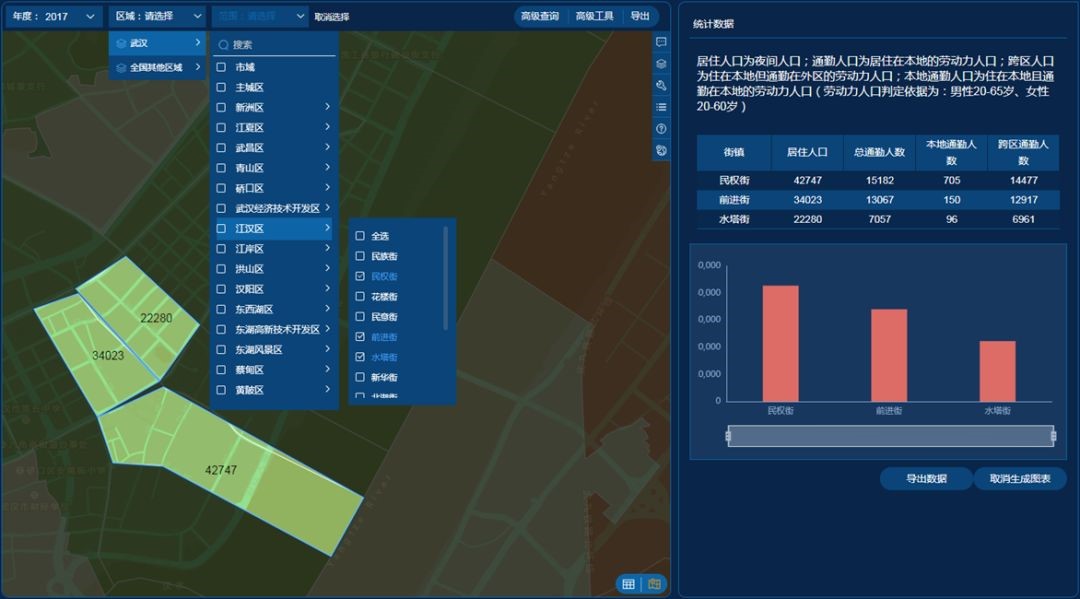Image resolution: width=1080 pixels, height=599 pixels.
Task: Select the wrench tool icon on map sidebar
Action: [661, 85]
